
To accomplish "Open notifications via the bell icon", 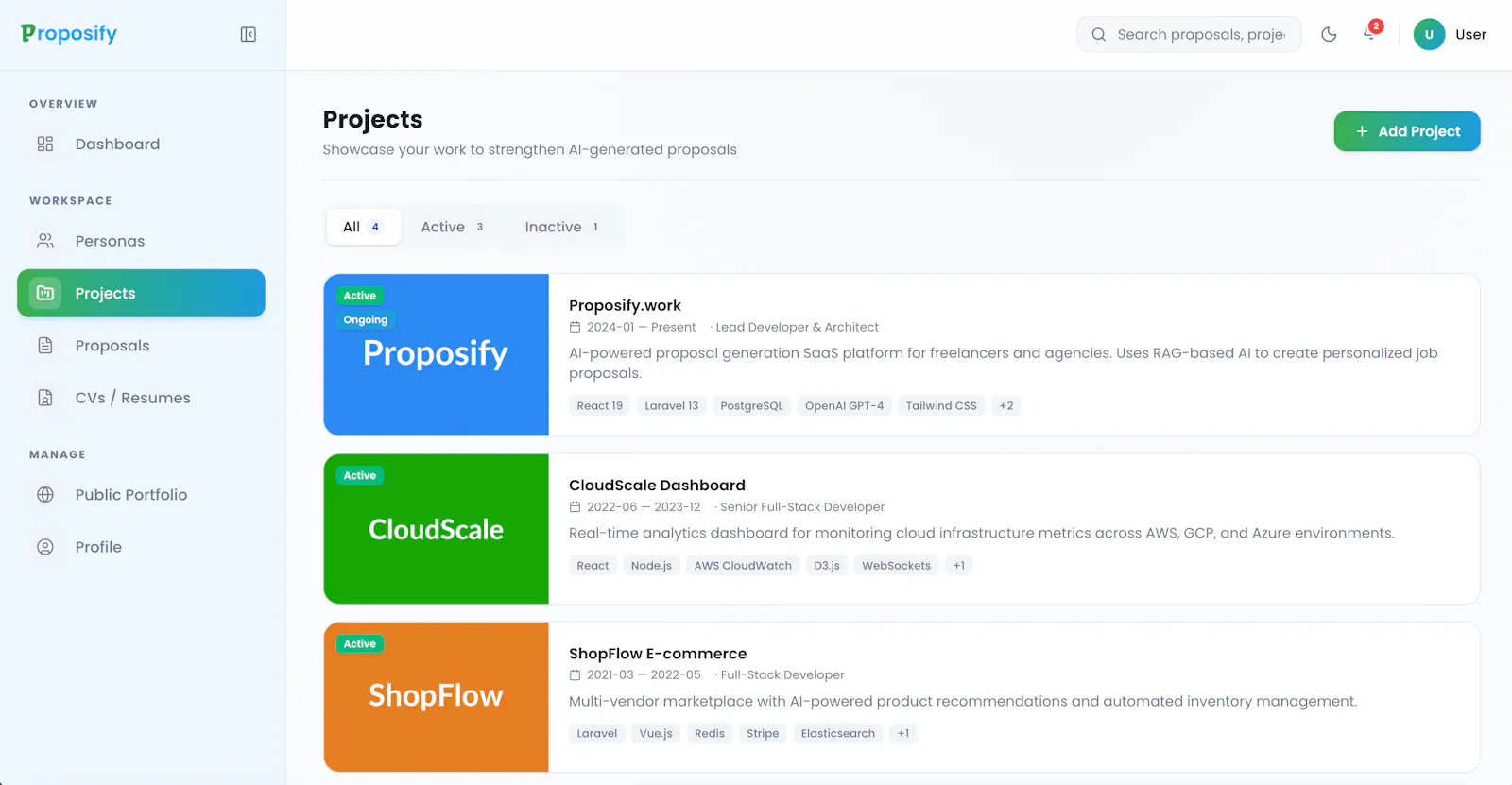I will click(1370, 34).
